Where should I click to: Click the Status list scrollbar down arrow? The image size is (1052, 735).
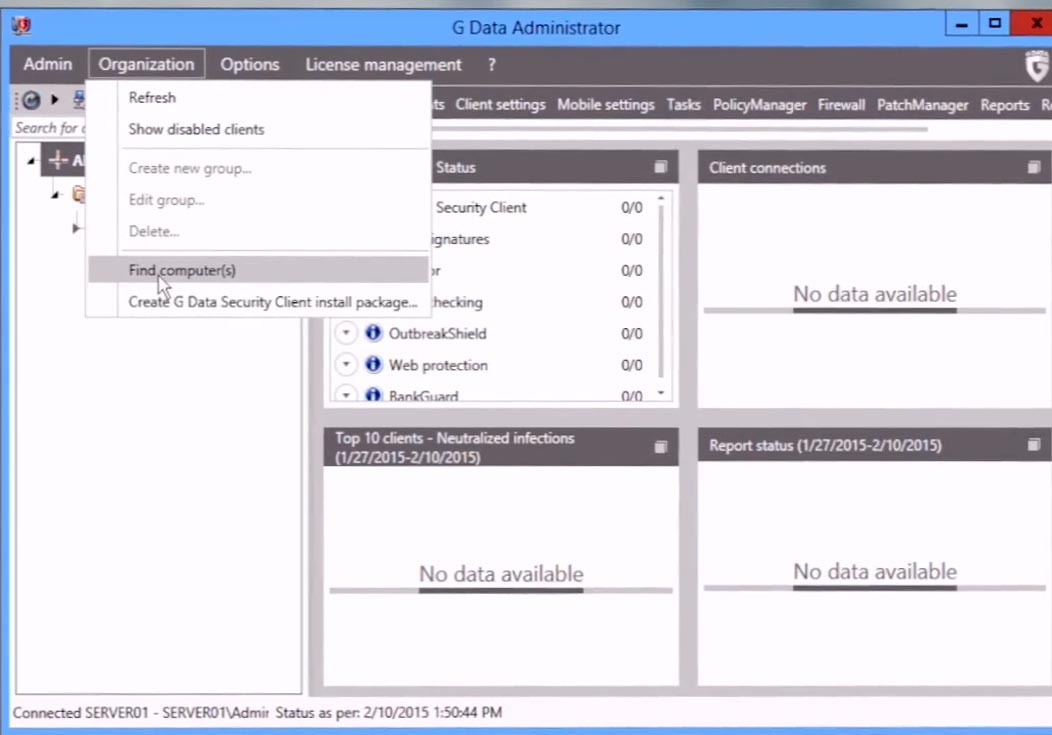click(661, 393)
